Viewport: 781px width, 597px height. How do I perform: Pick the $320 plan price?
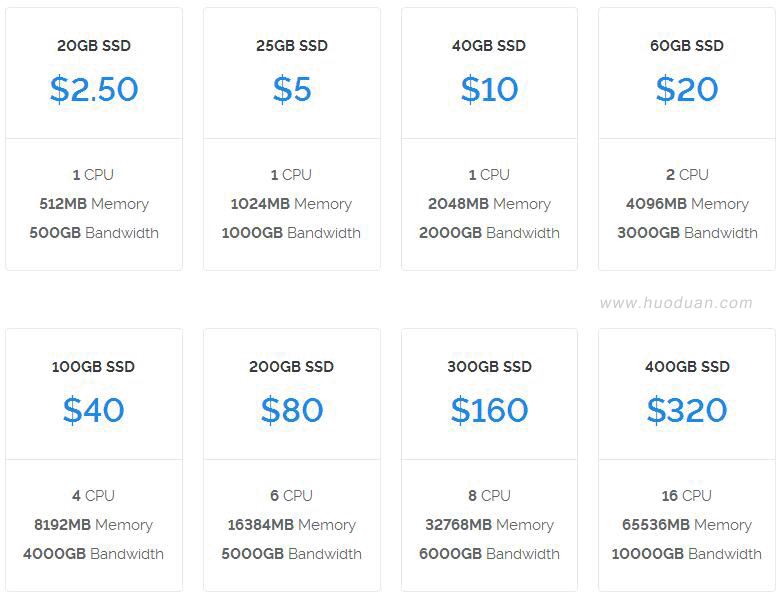pyautogui.click(x=687, y=410)
